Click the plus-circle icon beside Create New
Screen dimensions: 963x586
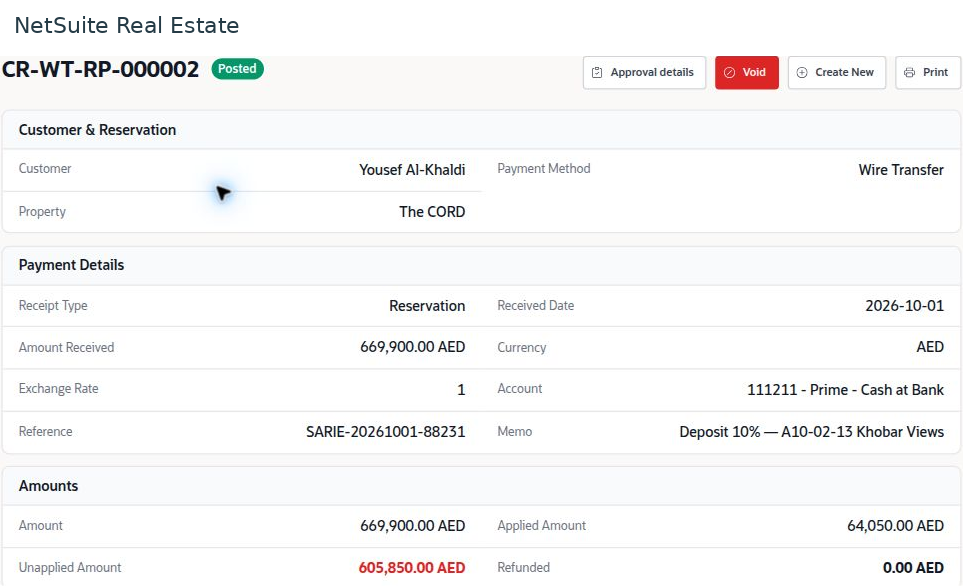coord(801,72)
